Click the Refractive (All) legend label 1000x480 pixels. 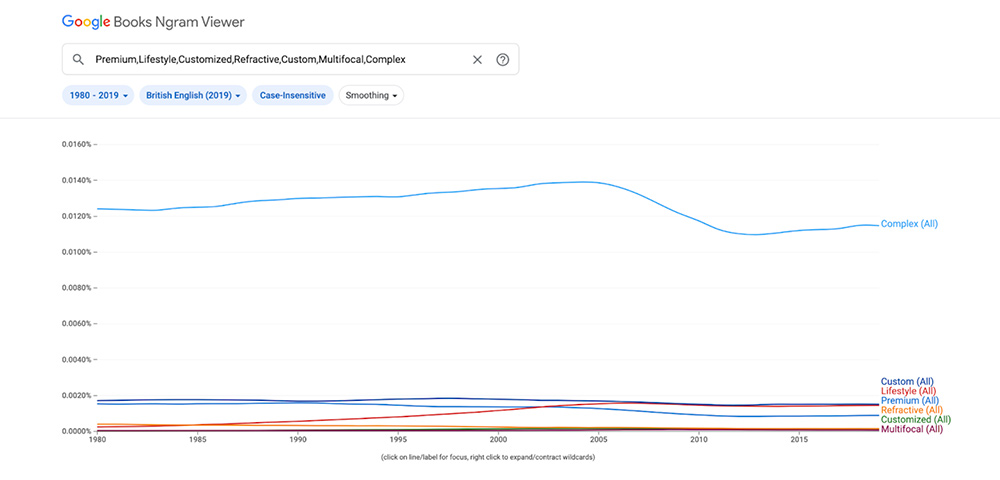pyautogui.click(x=911, y=410)
